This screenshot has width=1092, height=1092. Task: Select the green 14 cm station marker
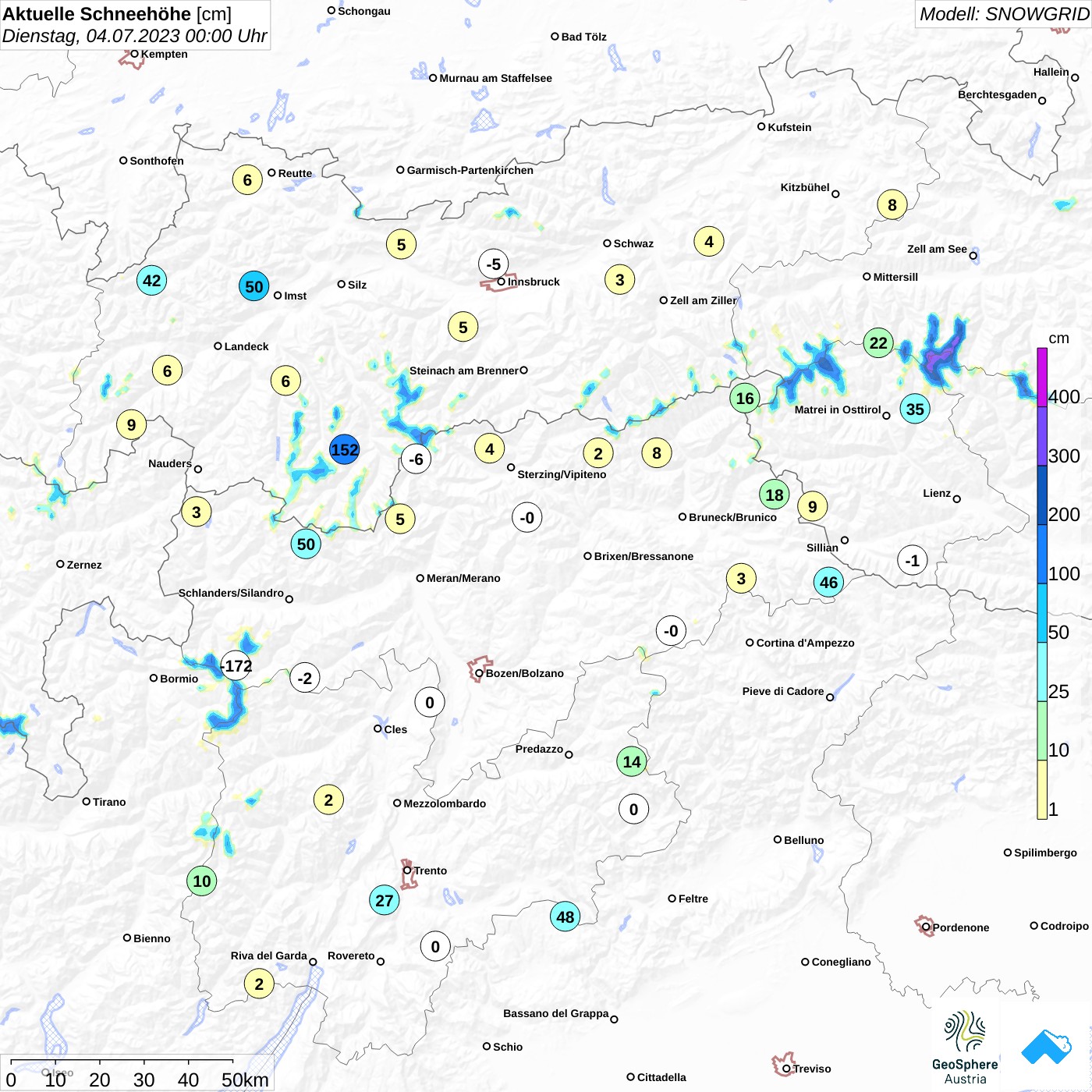pos(632,762)
